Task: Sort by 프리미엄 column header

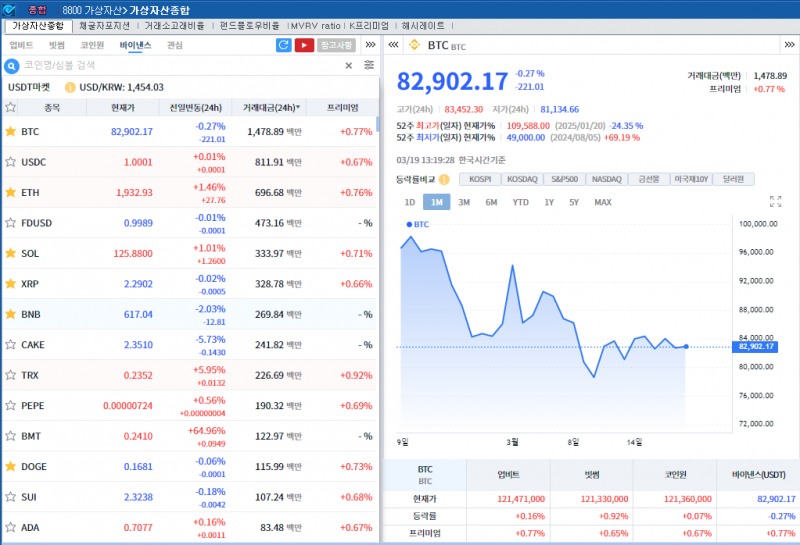Action: coord(343,108)
